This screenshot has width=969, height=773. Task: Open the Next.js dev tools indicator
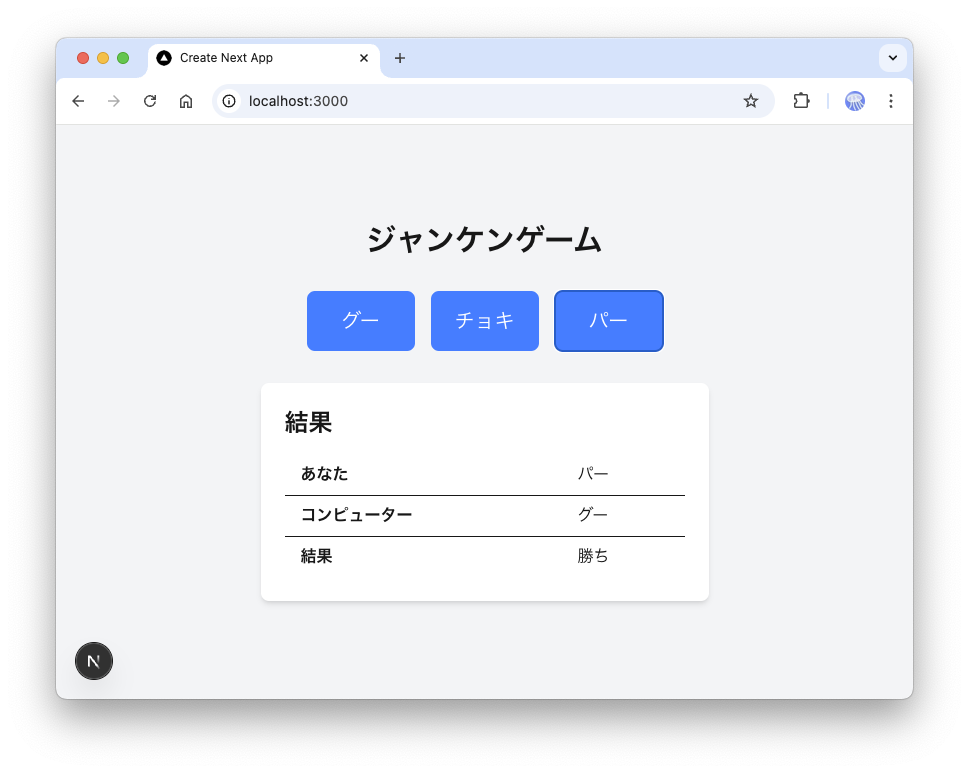94,661
